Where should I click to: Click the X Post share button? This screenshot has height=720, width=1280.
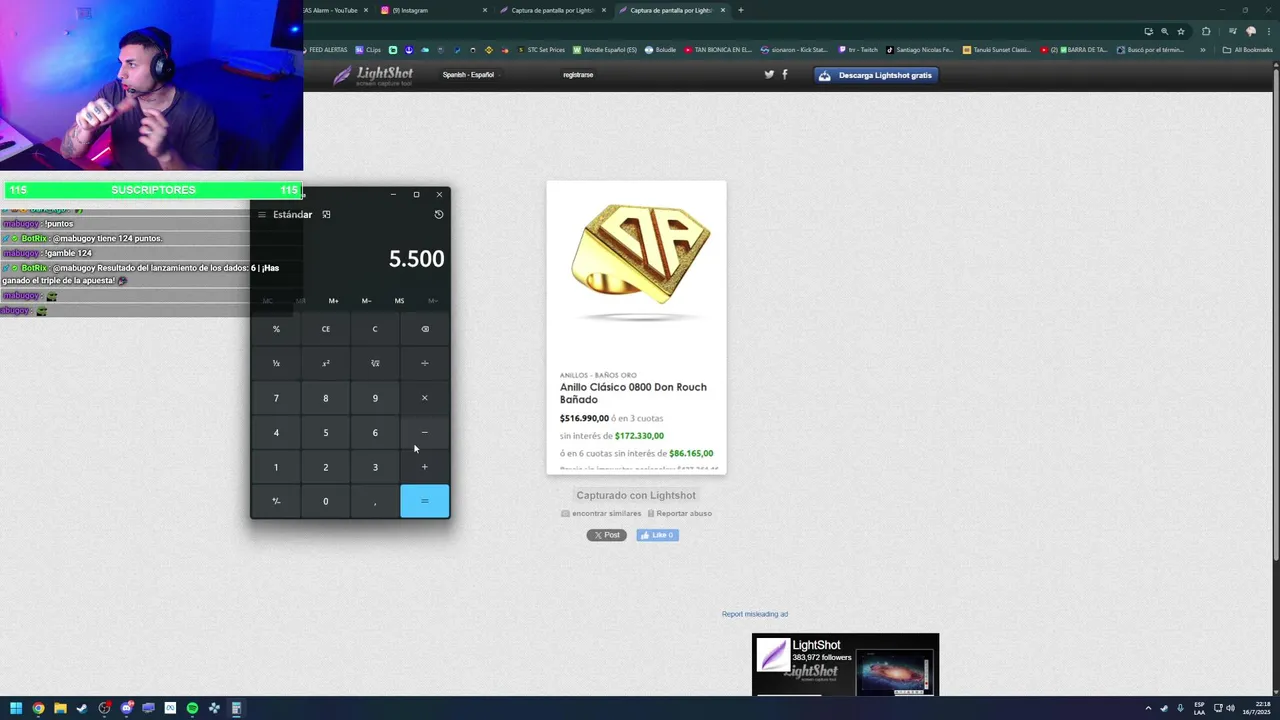(606, 535)
